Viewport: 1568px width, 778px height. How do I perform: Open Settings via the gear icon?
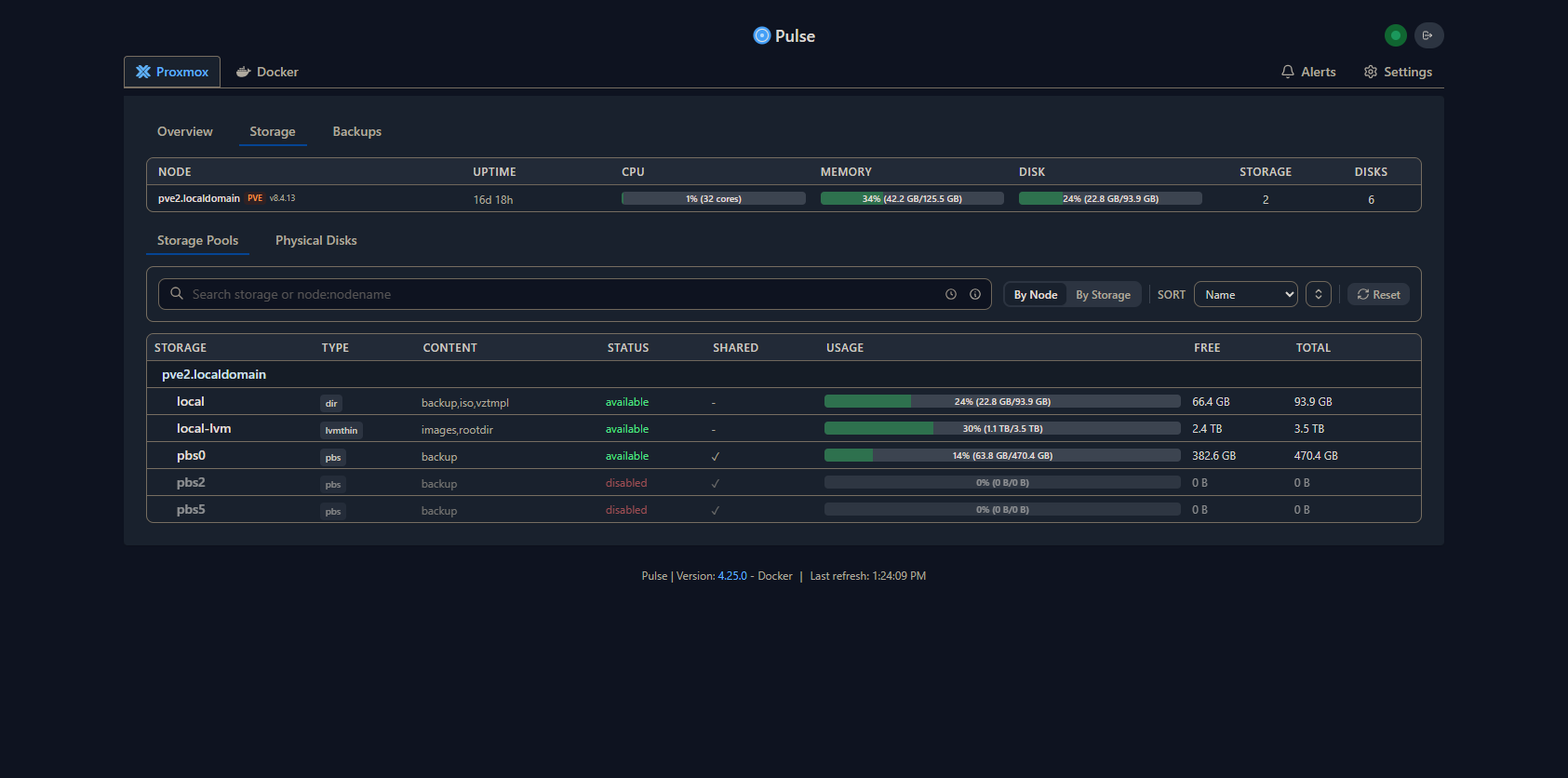click(x=1371, y=72)
